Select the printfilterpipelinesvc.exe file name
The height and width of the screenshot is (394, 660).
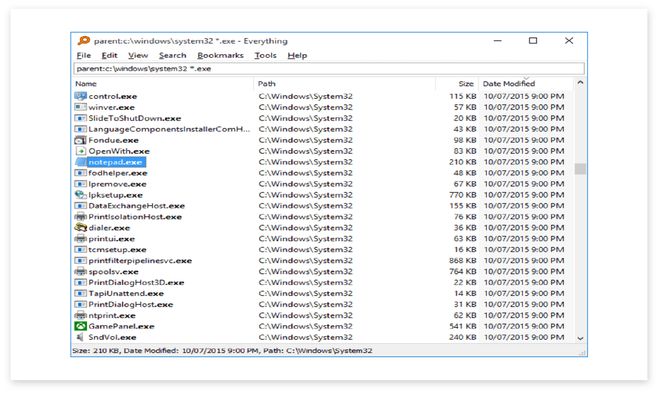pos(140,261)
